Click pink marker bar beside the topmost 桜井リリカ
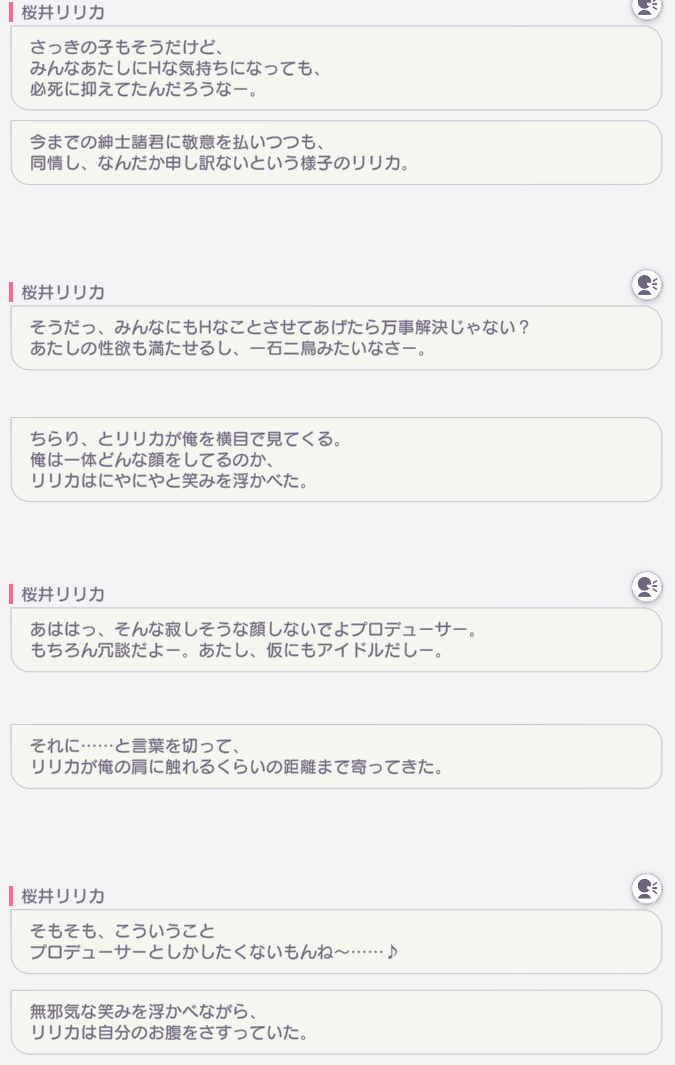The width and height of the screenshot is (675, 1065). 12,12
